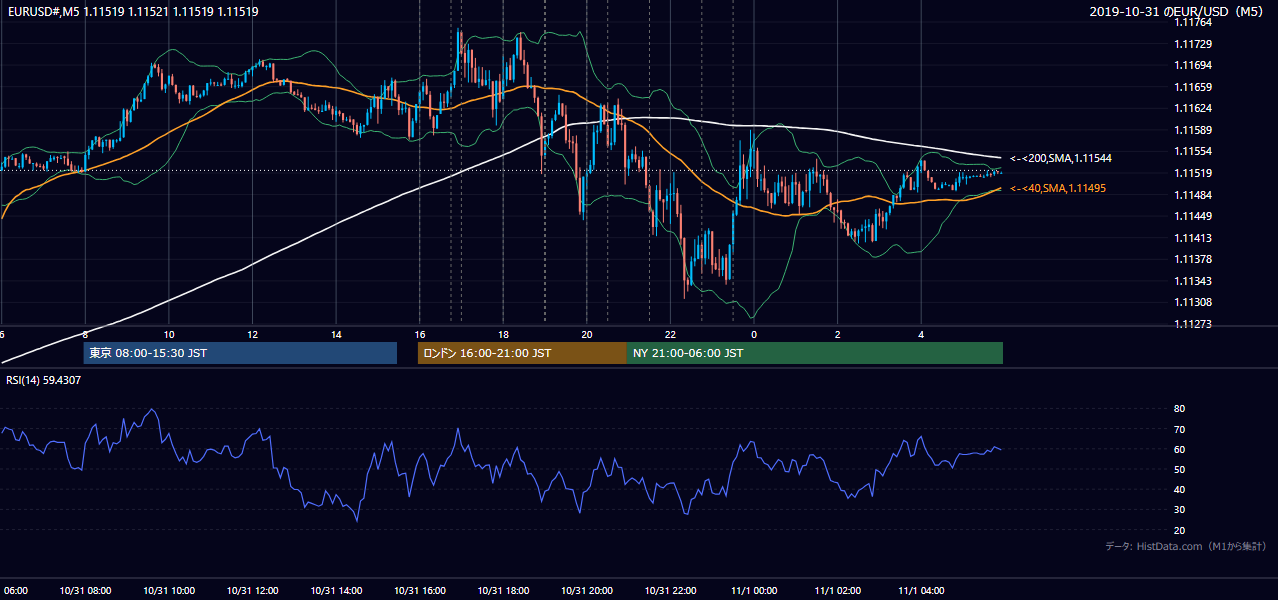Click price axis value 1.11694
Image resolution: width=1278 pixels, height=600 pixels.
[x=1192, y=66]
